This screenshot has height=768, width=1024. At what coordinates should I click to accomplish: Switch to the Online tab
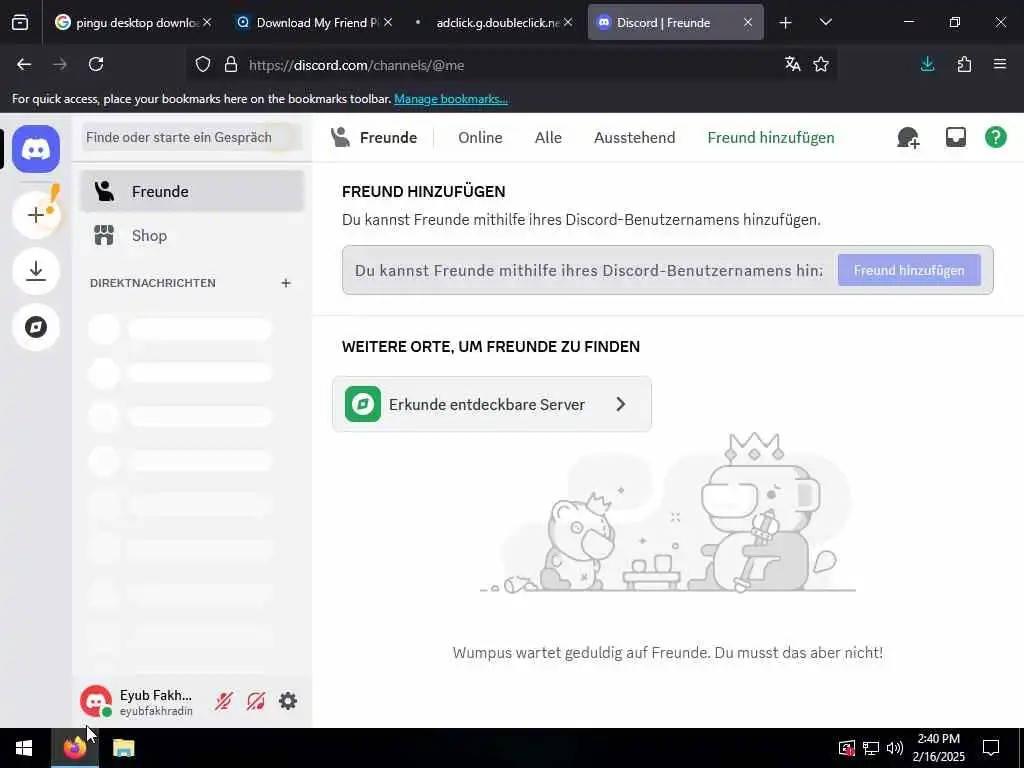point(480,137)
